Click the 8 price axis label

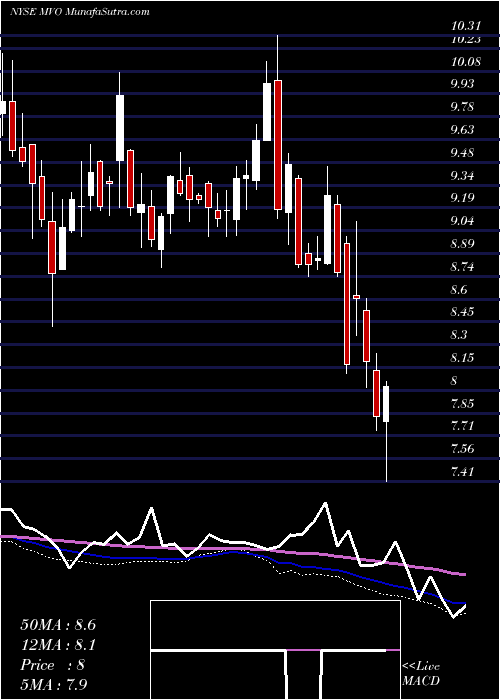[454, 381]
